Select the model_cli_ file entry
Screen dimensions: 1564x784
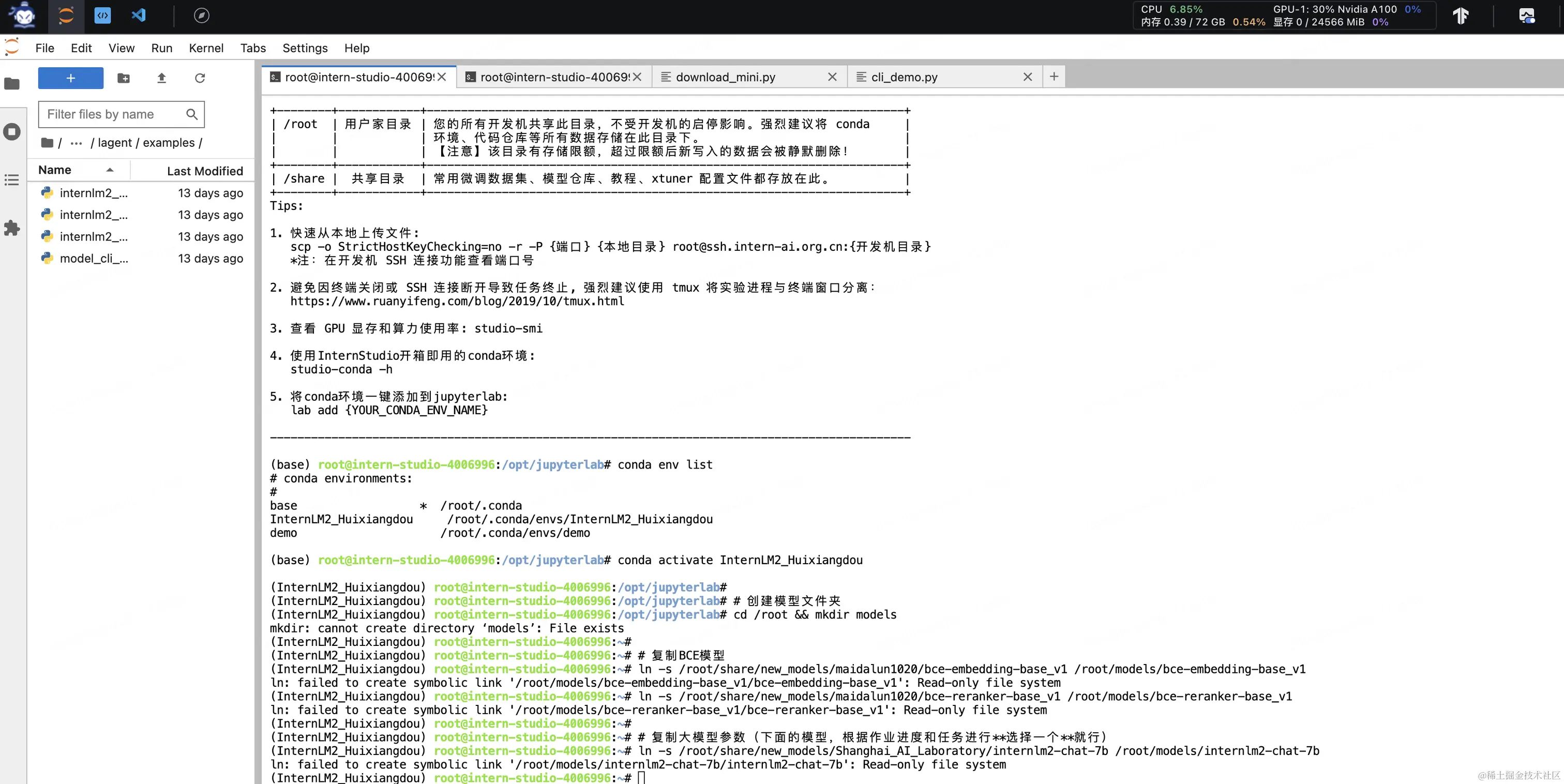click(94, 259)
